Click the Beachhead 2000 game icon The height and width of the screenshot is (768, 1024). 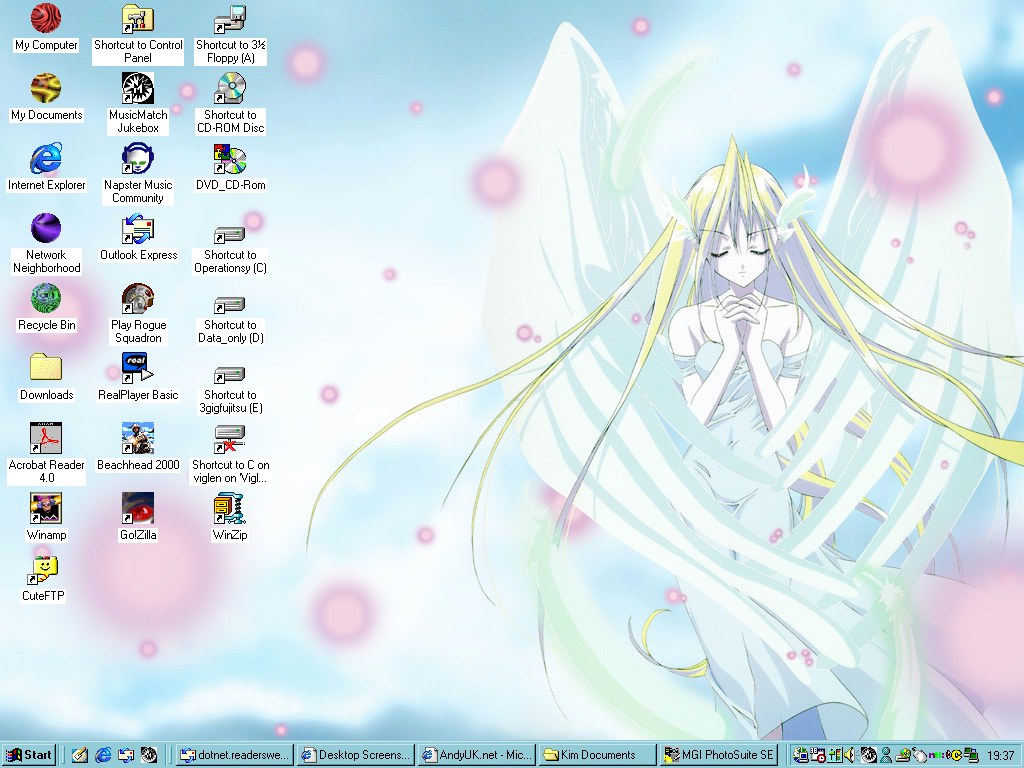(x=138, y=439)
